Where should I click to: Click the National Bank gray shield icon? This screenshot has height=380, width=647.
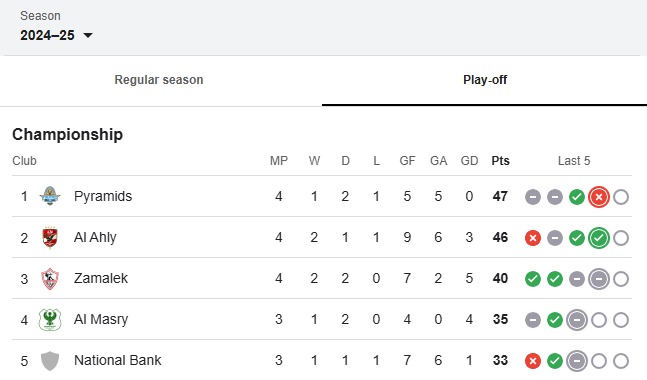[x=50, y=361]
